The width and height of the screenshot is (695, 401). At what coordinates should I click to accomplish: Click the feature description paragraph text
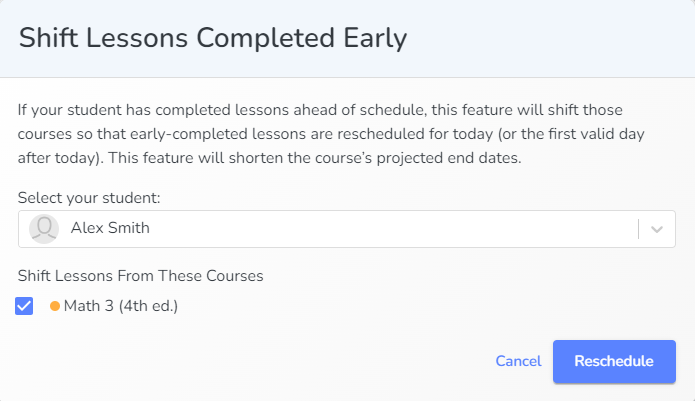pos(331,134)
